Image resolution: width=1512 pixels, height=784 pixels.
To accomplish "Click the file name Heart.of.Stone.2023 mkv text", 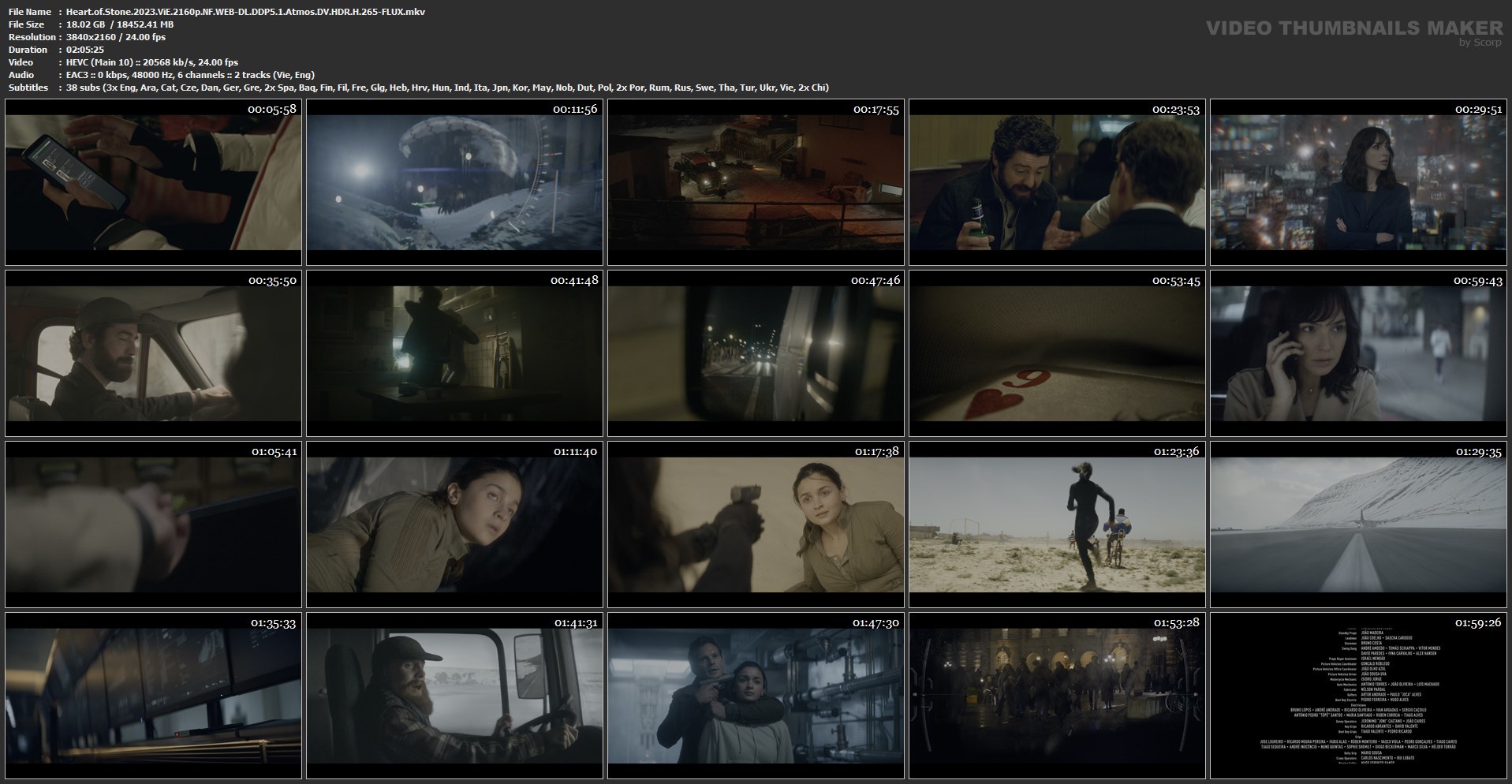I will tap(245, 12).
